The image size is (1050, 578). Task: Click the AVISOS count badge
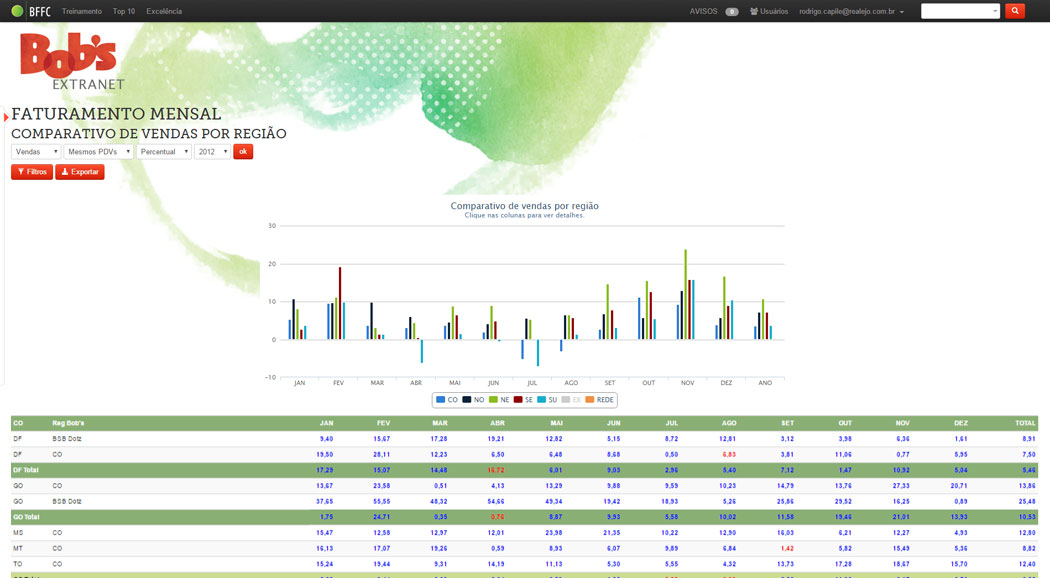732,11
